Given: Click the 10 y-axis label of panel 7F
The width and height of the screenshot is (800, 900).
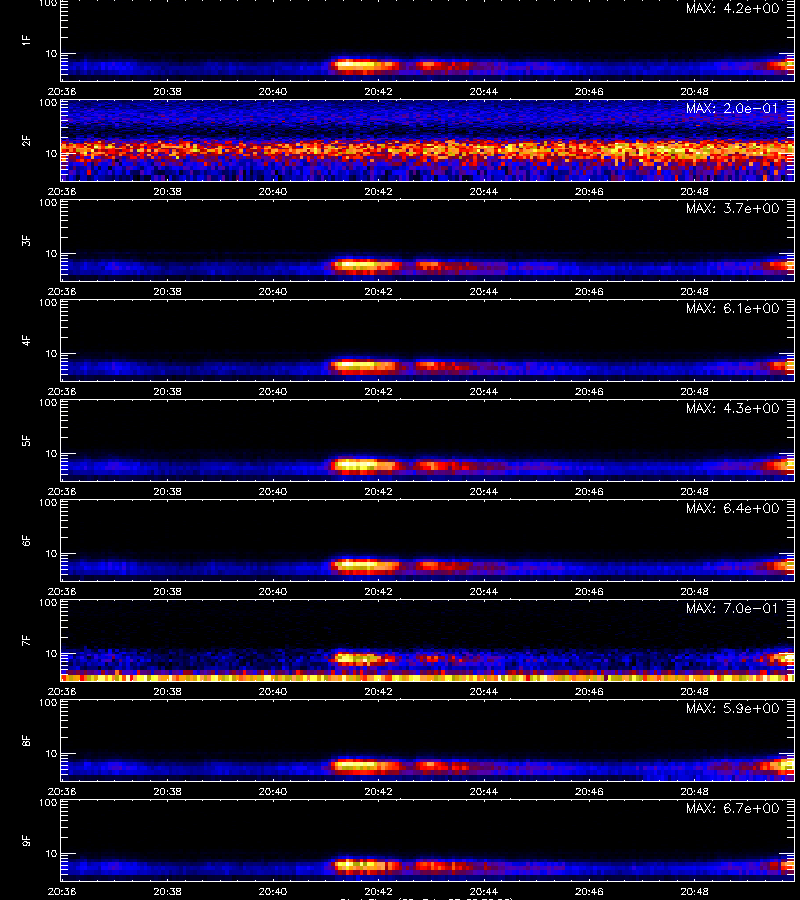Looking at the screenshot, I should click(x=51, y=653).
